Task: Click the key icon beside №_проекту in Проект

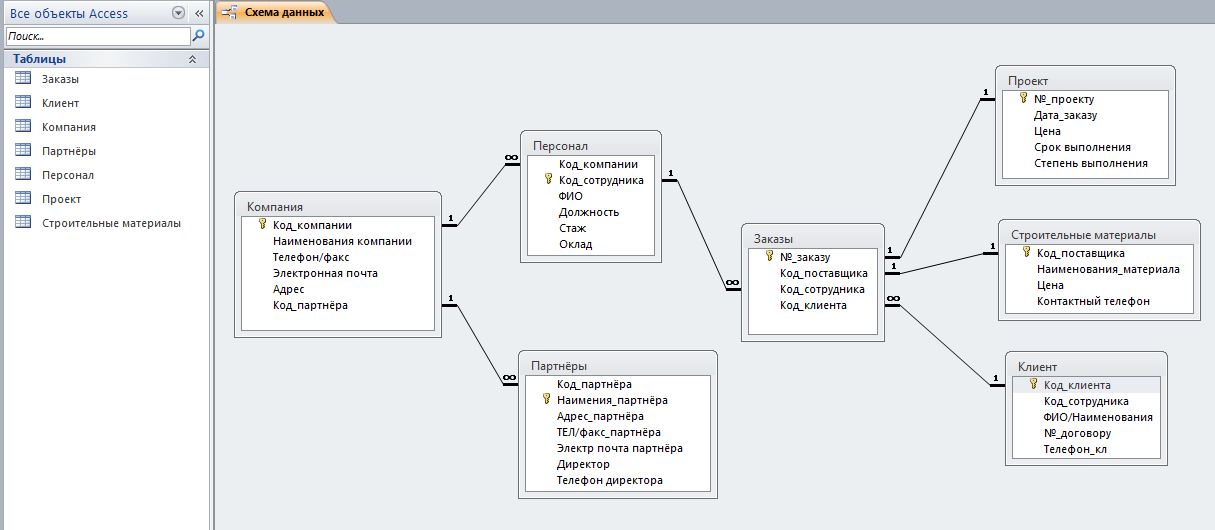Action: pyautogui.click(x=1024, y=99)
